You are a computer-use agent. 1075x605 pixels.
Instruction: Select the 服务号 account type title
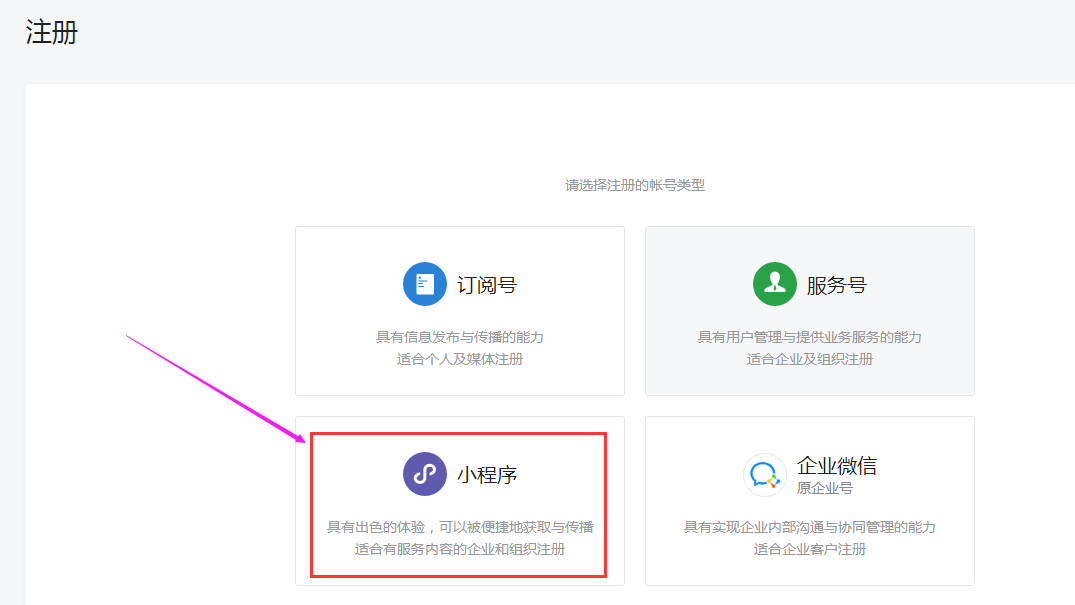click(836, 285)
